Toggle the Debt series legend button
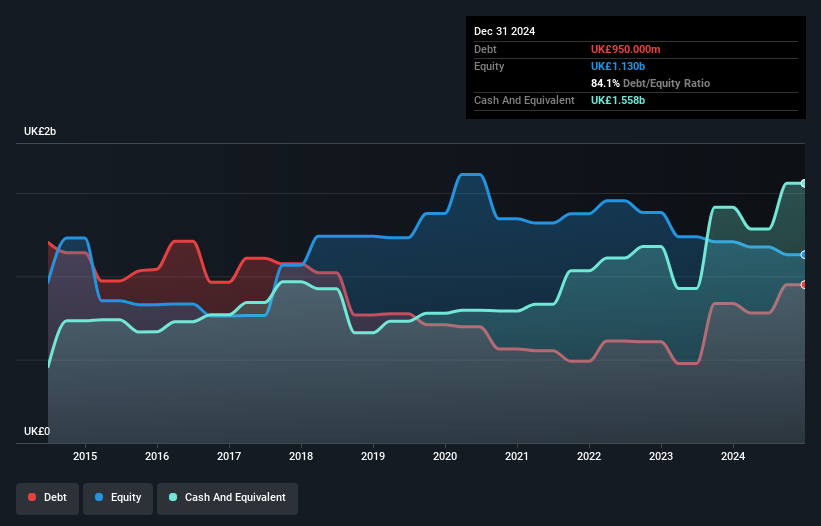Viewport: 821px width, 526px height. point(48,498)
